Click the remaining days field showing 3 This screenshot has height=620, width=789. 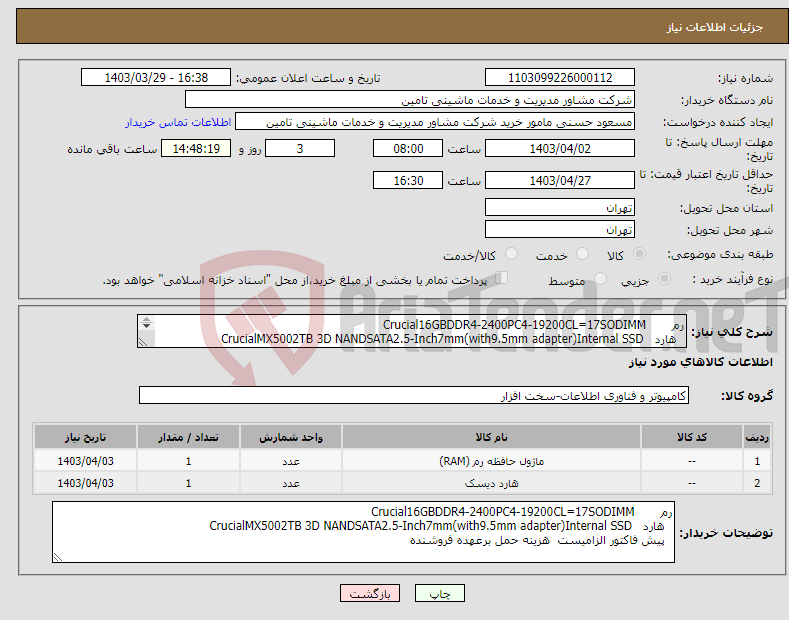pyautogui.click(x=300, y=148)
